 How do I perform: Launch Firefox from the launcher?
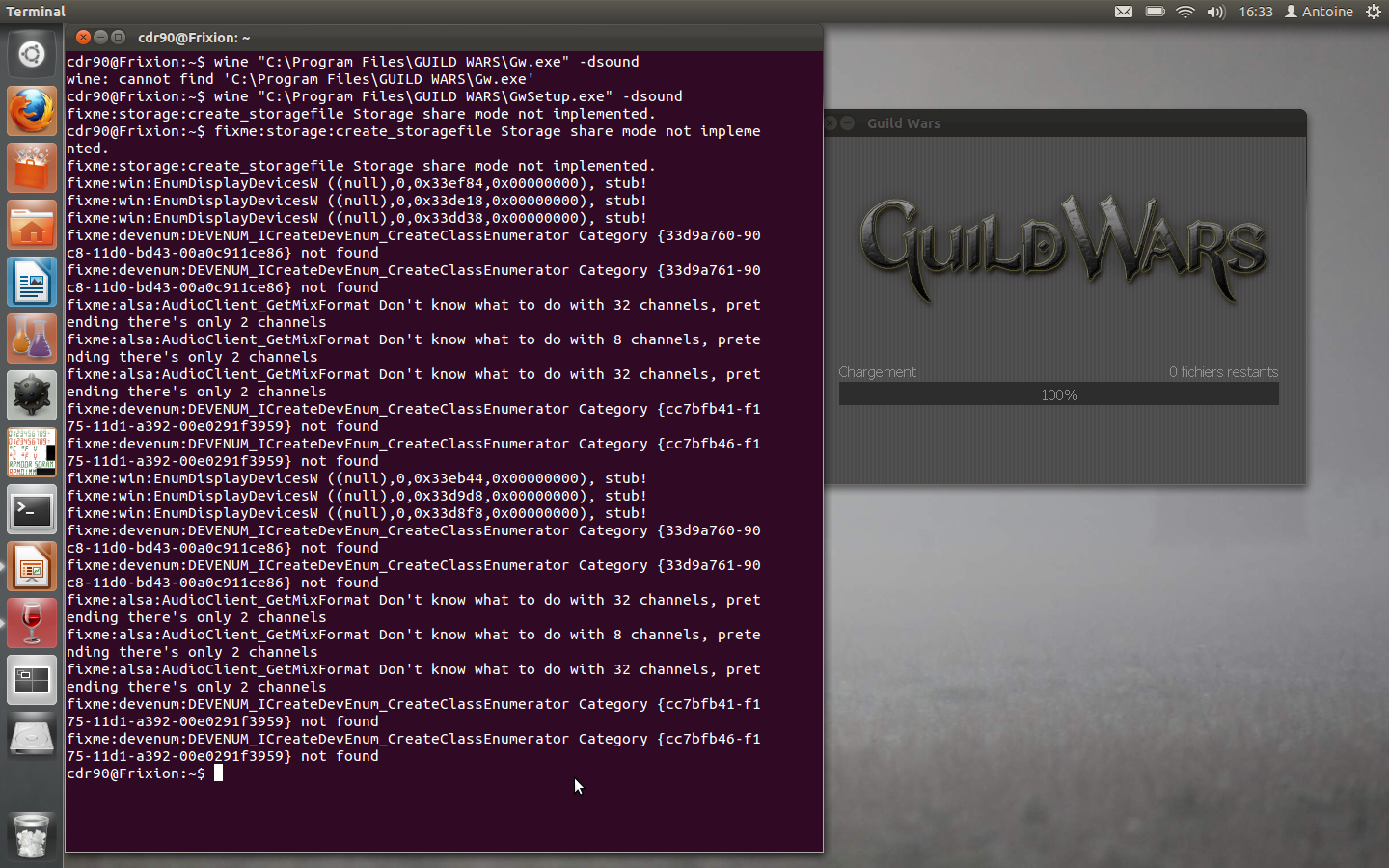[32, 111]
